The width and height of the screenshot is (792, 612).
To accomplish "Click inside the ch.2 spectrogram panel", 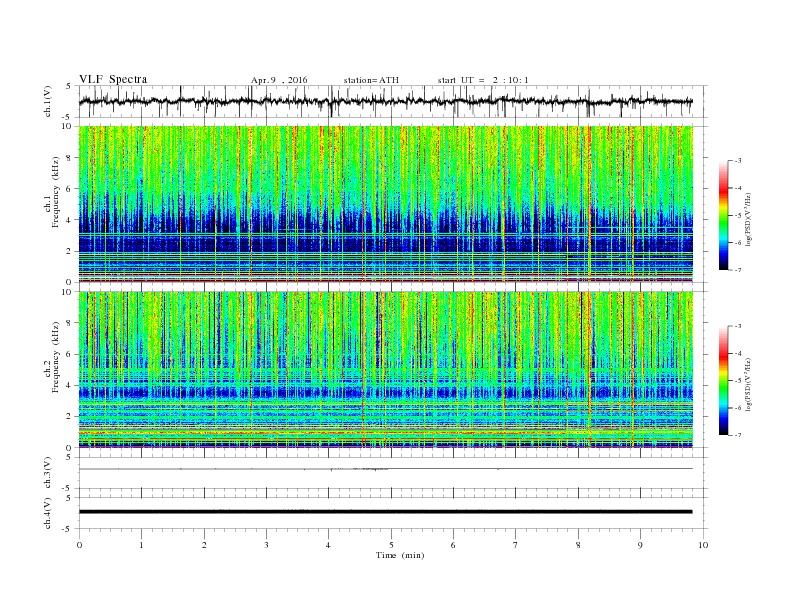I will click(385, 370).
